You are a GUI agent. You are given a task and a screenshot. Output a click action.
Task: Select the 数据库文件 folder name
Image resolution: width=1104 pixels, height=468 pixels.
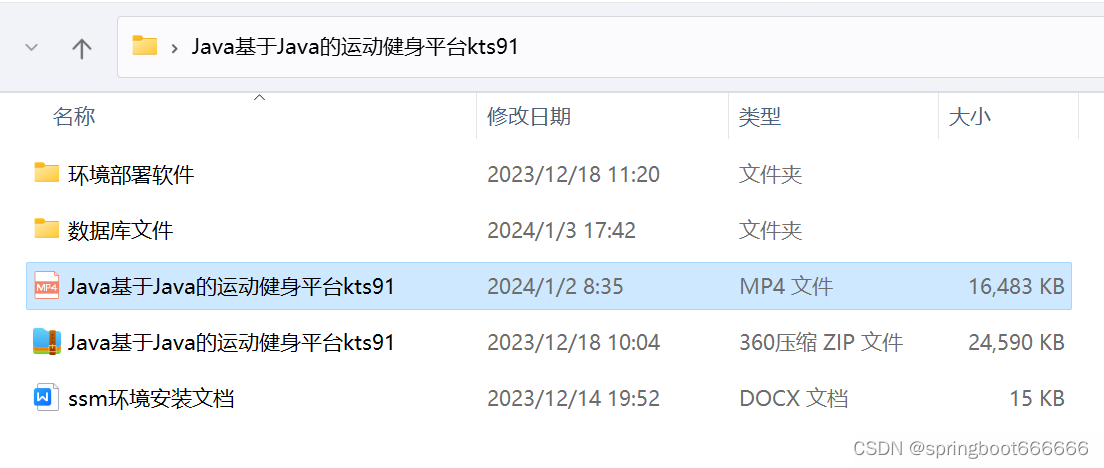tap(120, 230)
